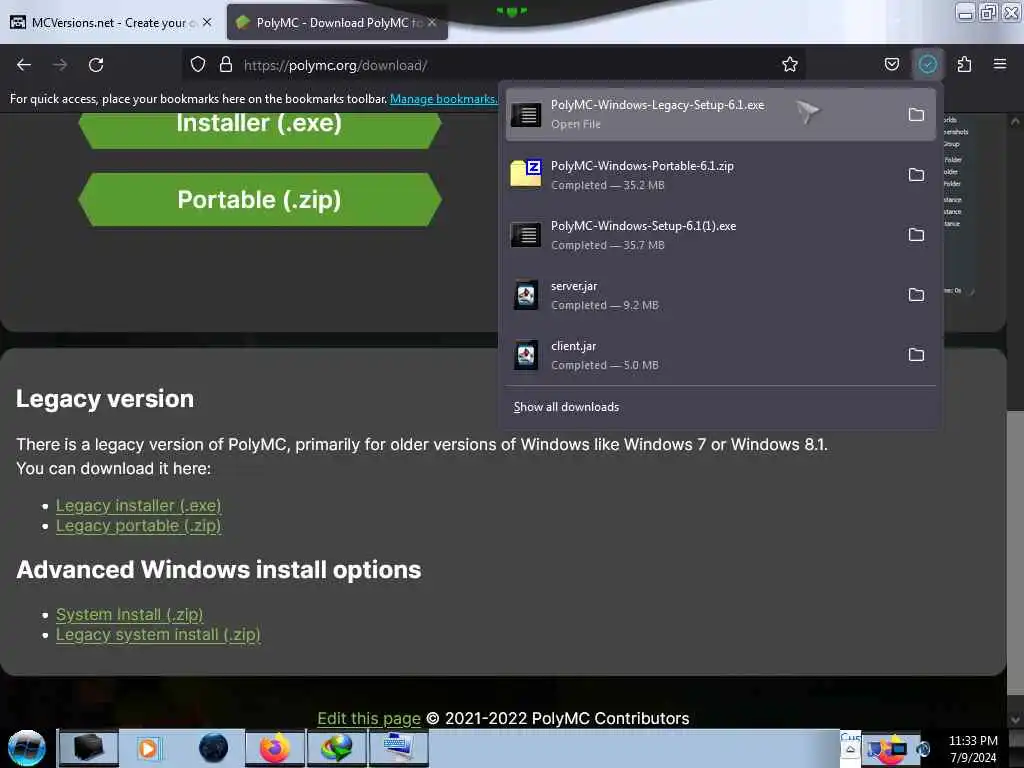This screenshot has height=768, width=1024.
Task: Open the Legacy system install (.zip) link
Action: 158,635
